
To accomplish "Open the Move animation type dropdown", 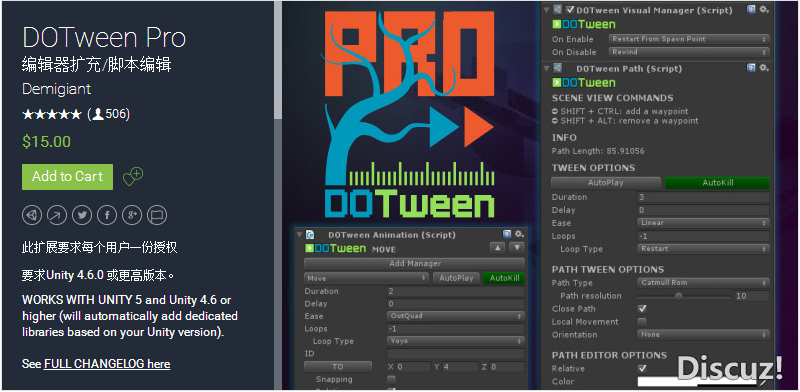I will tap(366, 278).
